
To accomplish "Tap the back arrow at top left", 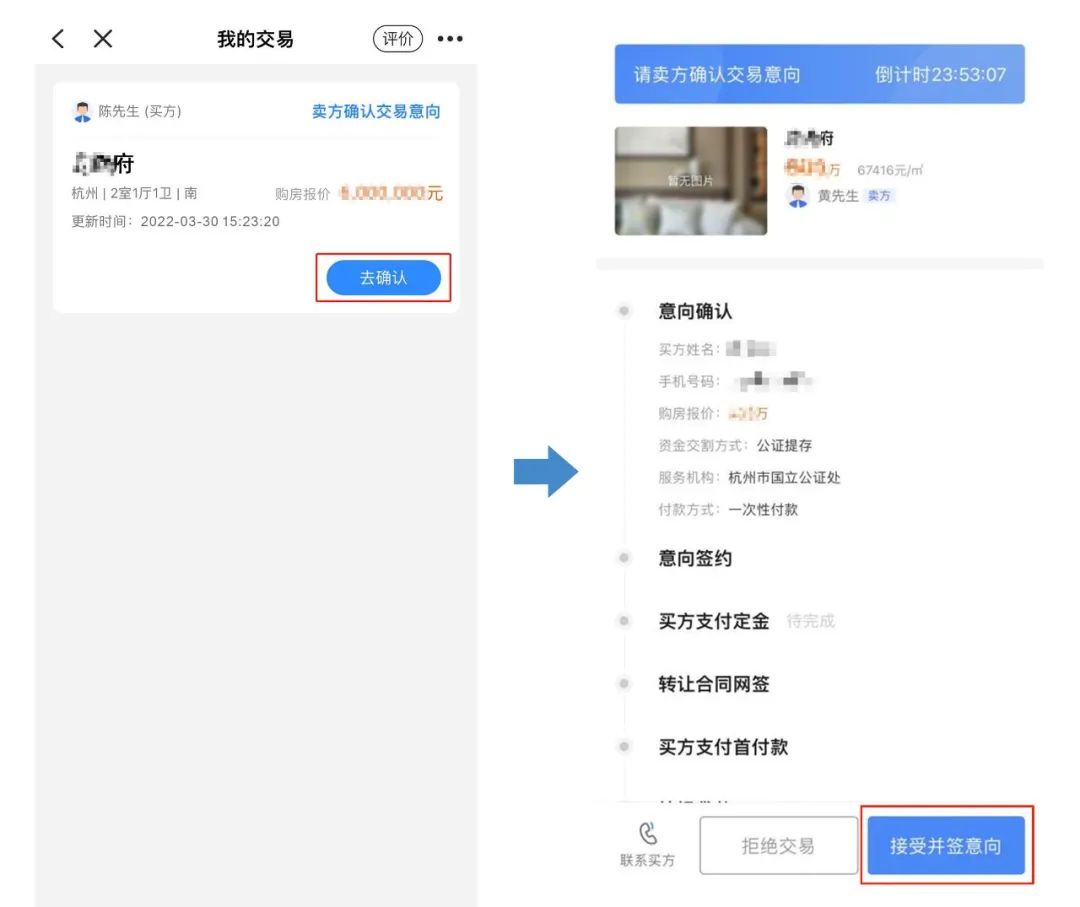I will pyautogui.click(x=57, y=38).
